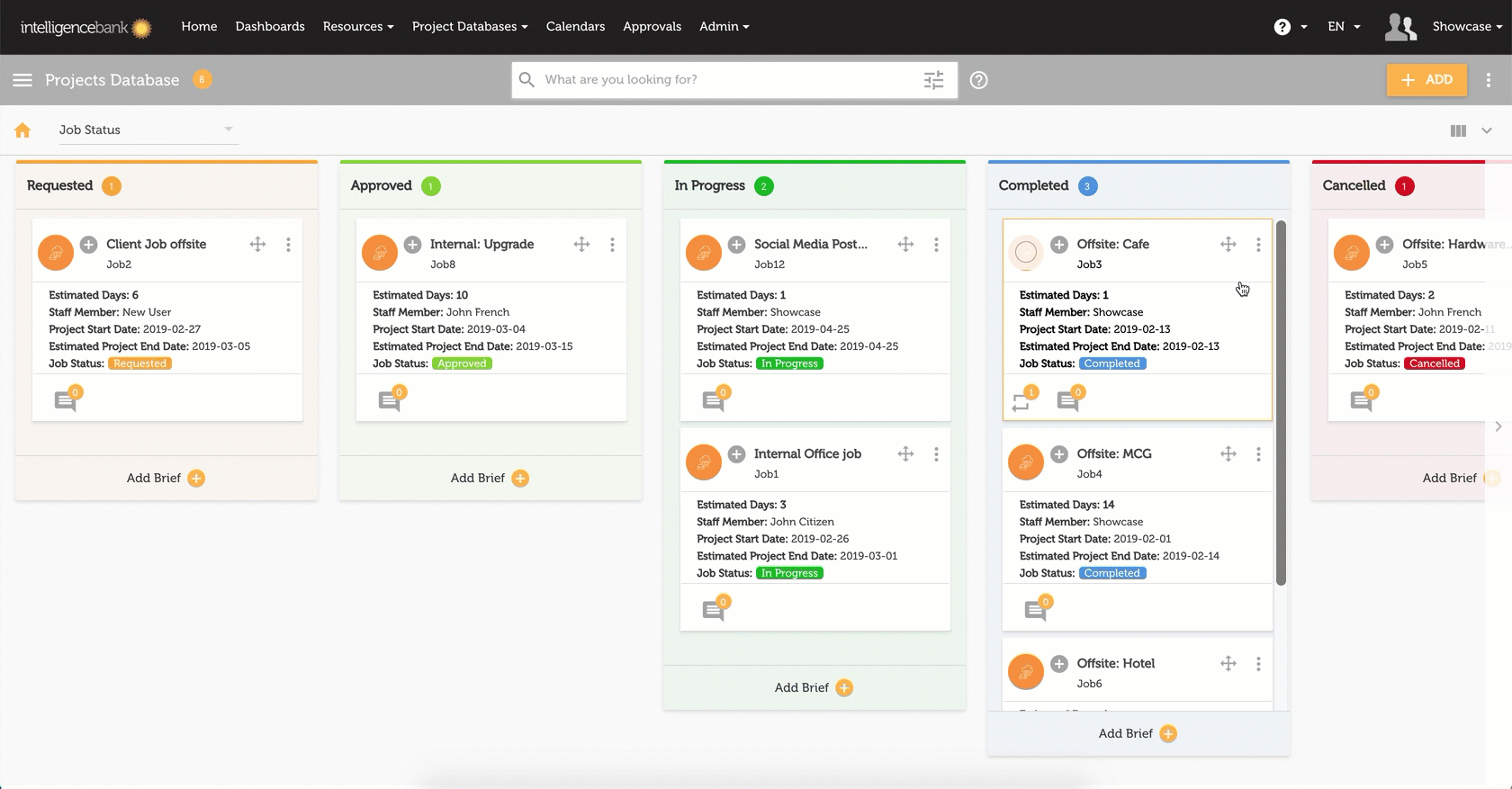Open the hamburger sidebar menu
Image resolution: width=1512 pixels, height=789 pixels.
coord(22,80)
